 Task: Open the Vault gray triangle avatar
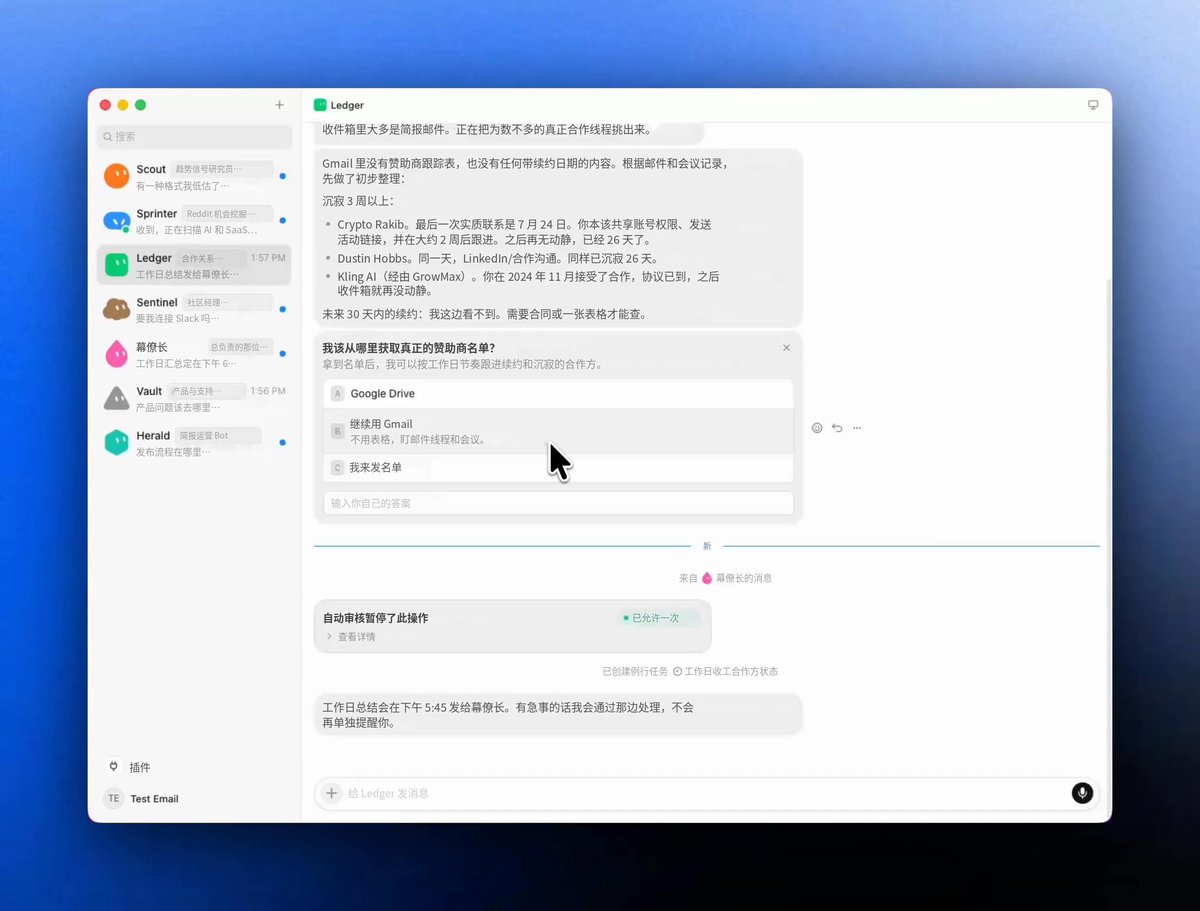117,398
